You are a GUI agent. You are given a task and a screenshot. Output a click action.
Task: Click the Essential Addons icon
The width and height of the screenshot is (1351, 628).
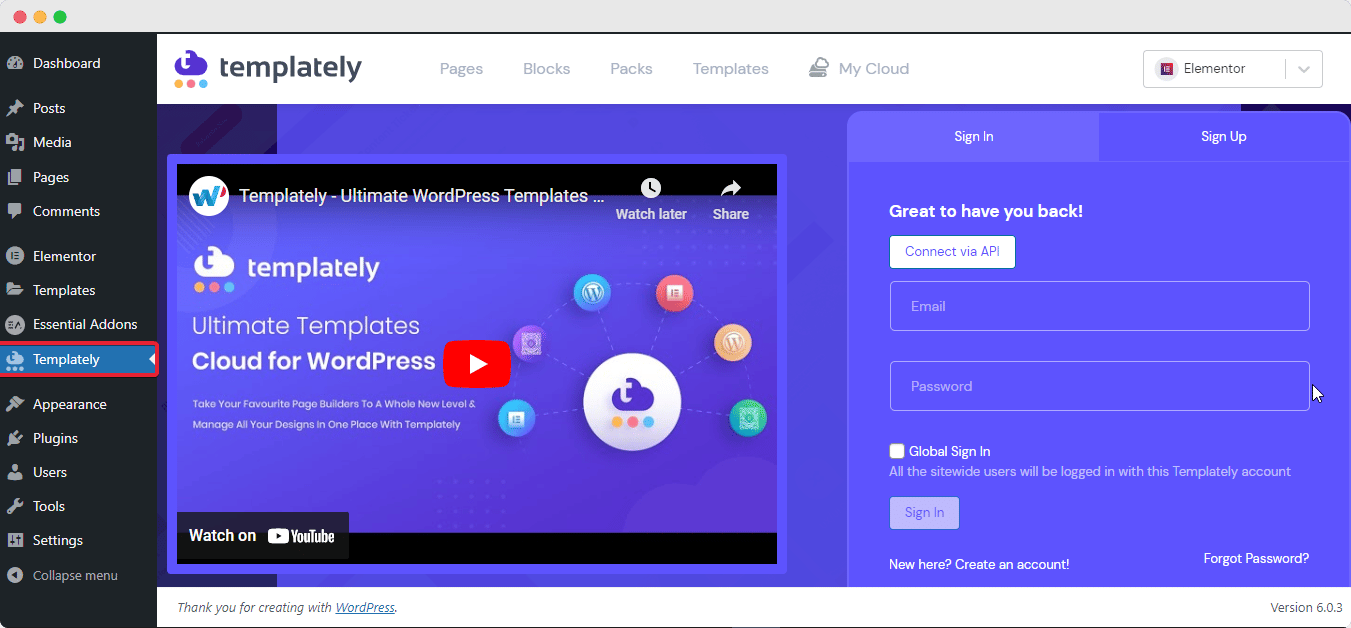(15, 324)
